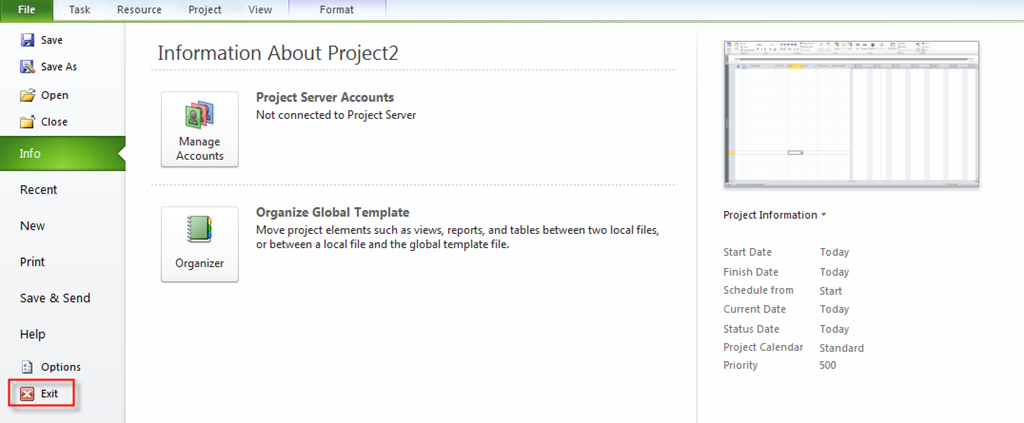Open Options via its document icon
This screenshot has height=423, width=1024.
tap(27, 367)
